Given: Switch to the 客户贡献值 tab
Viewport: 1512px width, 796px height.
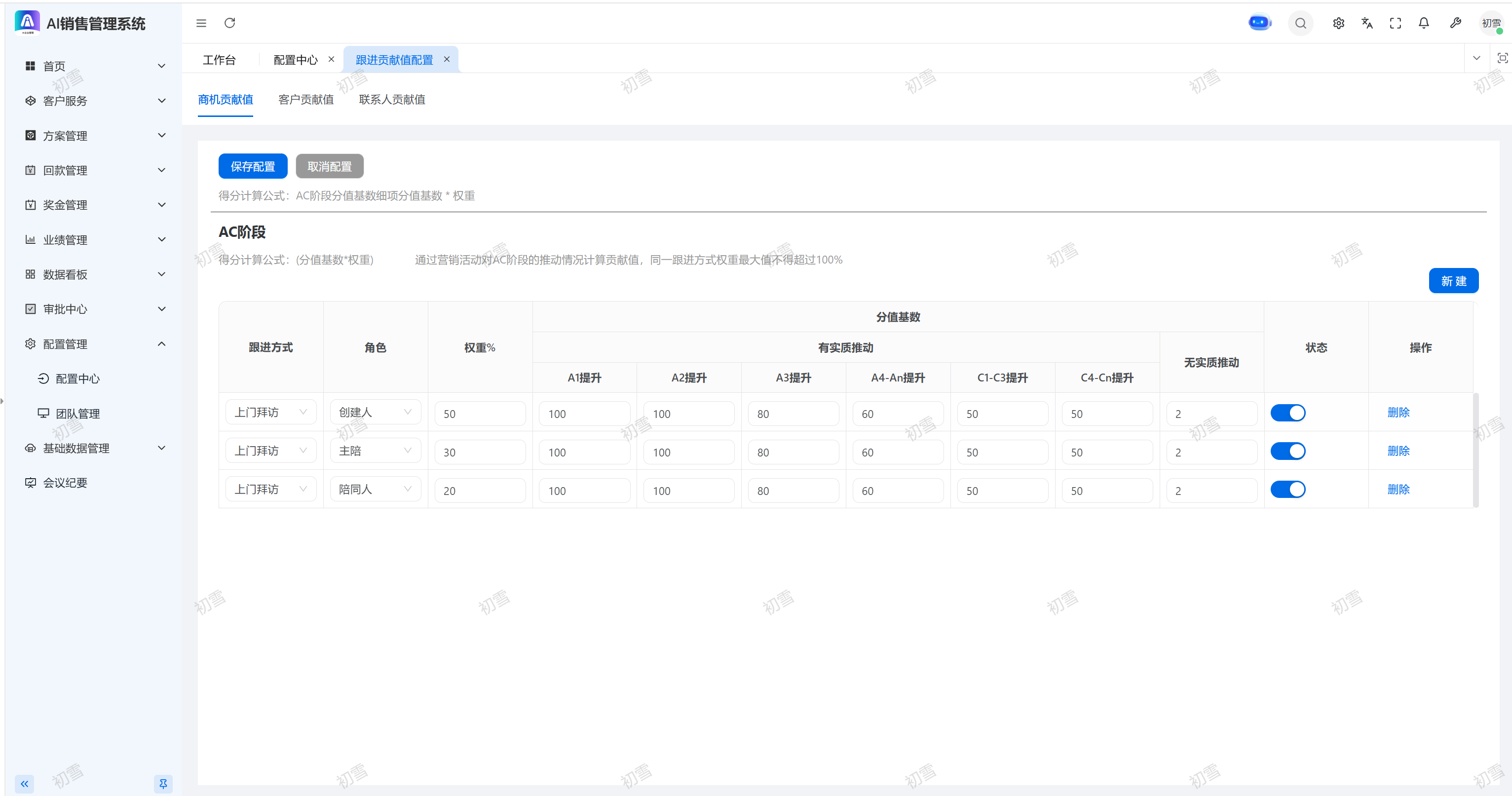Looking at the screenshot, I should (306, 100).
